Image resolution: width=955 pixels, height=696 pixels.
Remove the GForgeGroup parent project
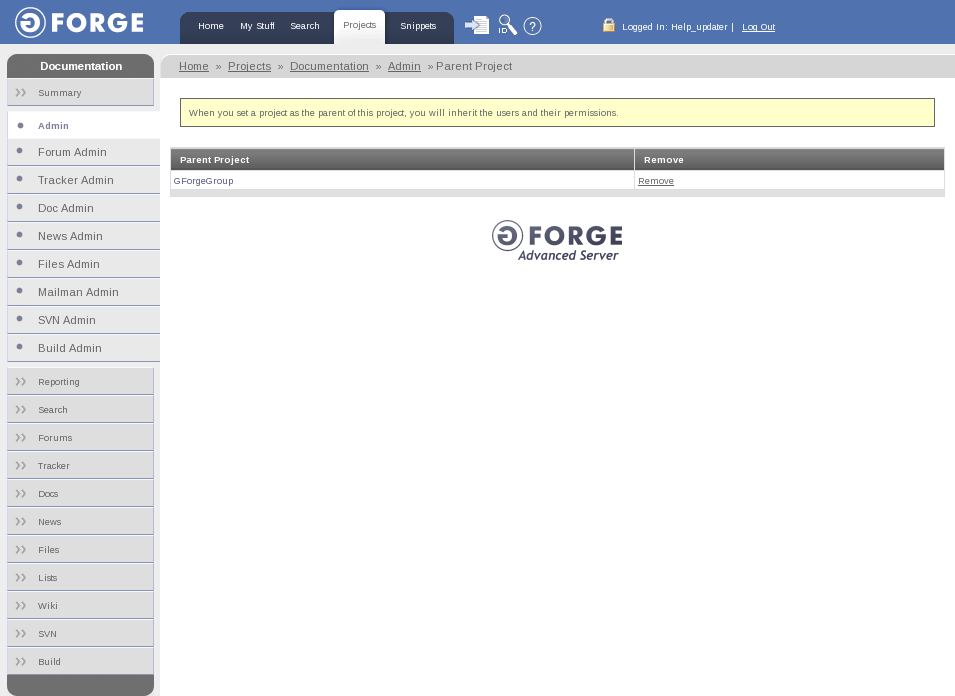click(656, 181)
